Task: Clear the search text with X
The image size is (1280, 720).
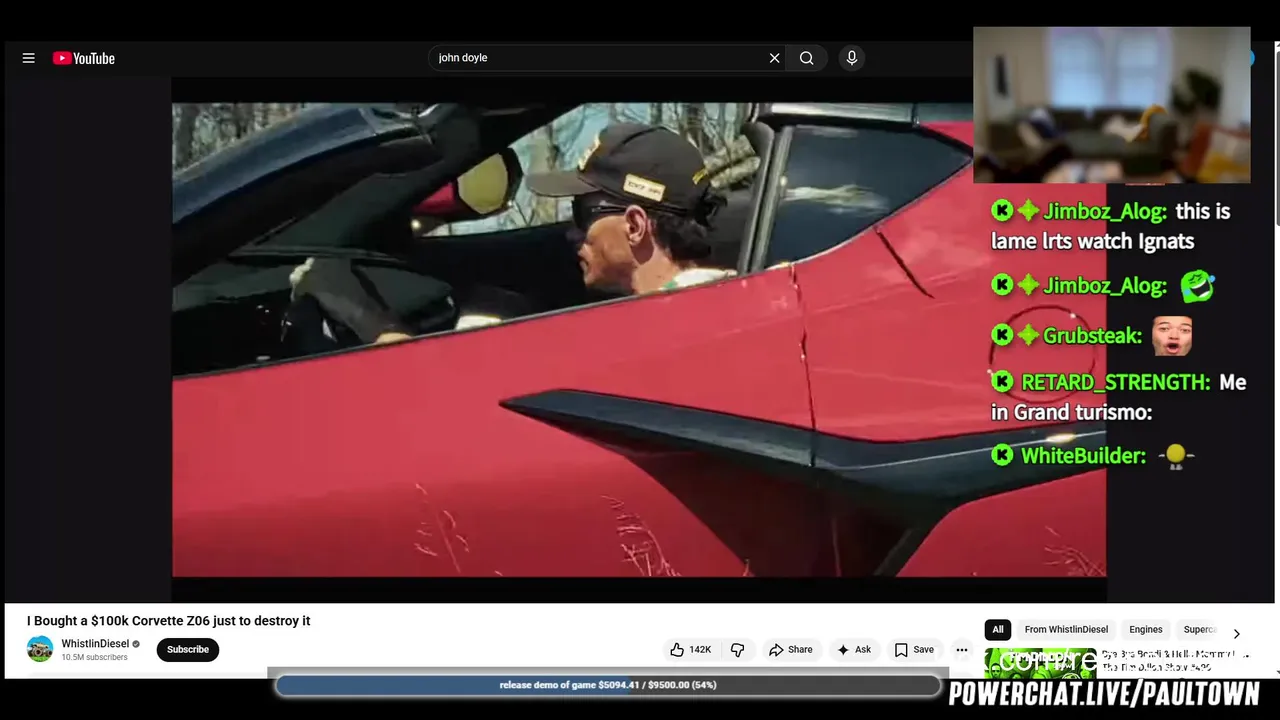Action: point(774,58)
